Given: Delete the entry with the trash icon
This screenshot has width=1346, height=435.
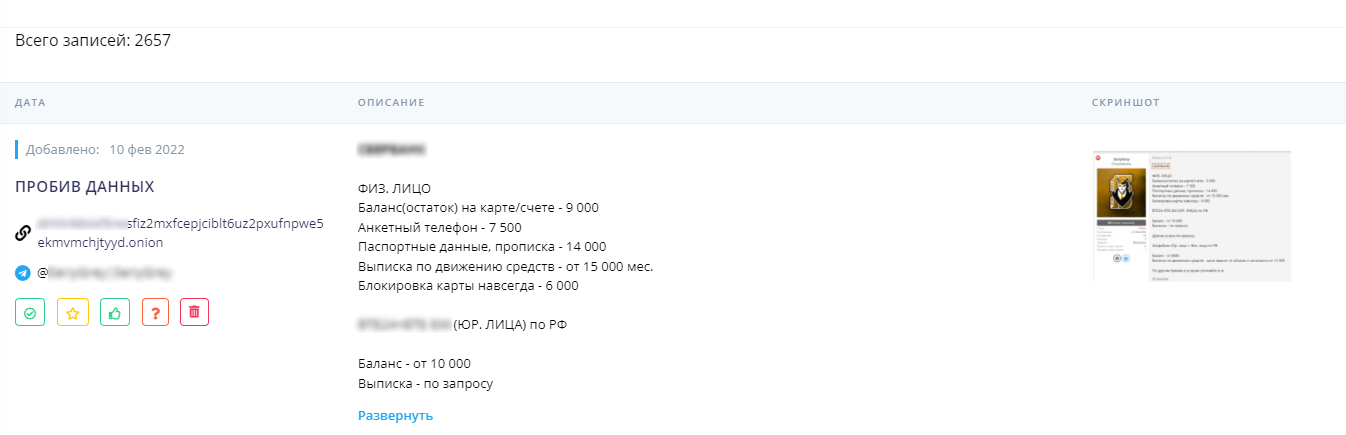Looking at the screenshot, I should 194,312.
